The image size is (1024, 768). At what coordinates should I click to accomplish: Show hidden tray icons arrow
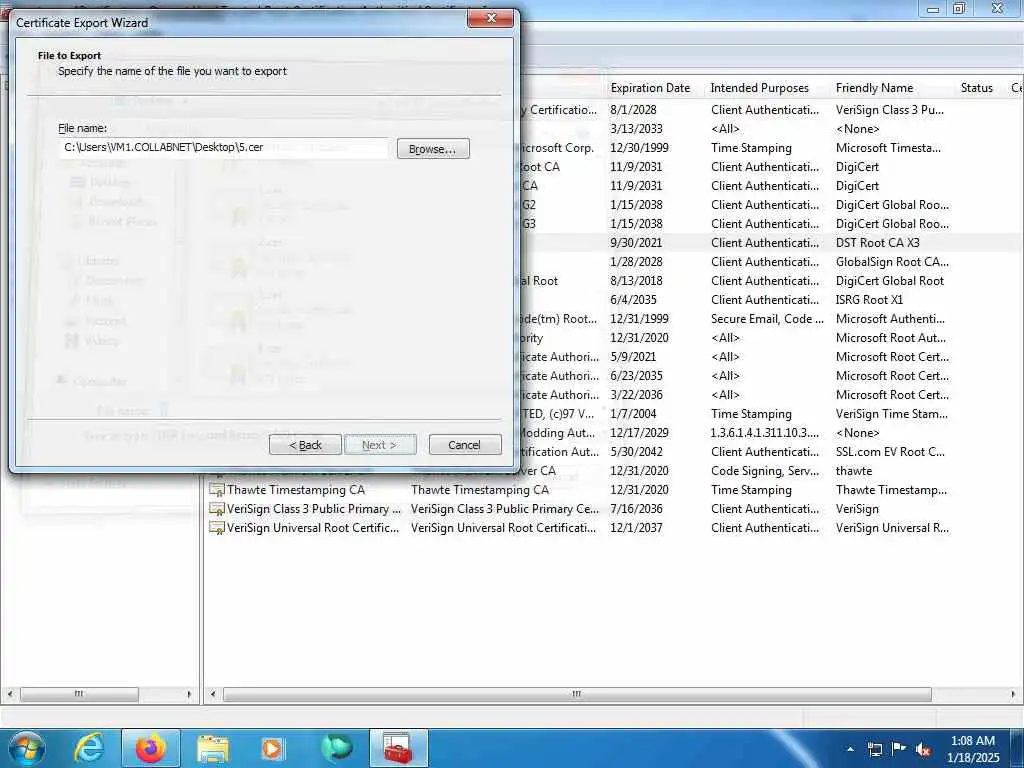click(x=850, y=749)
